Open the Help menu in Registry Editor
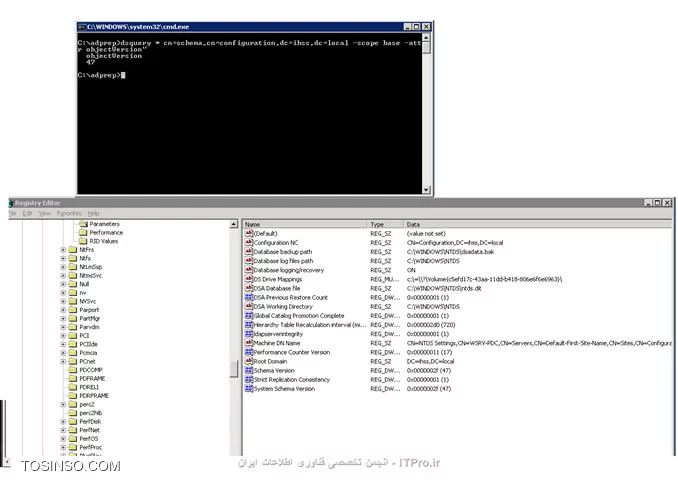The width and height of the screenshot is (678, 487). (x=93, y=213)
